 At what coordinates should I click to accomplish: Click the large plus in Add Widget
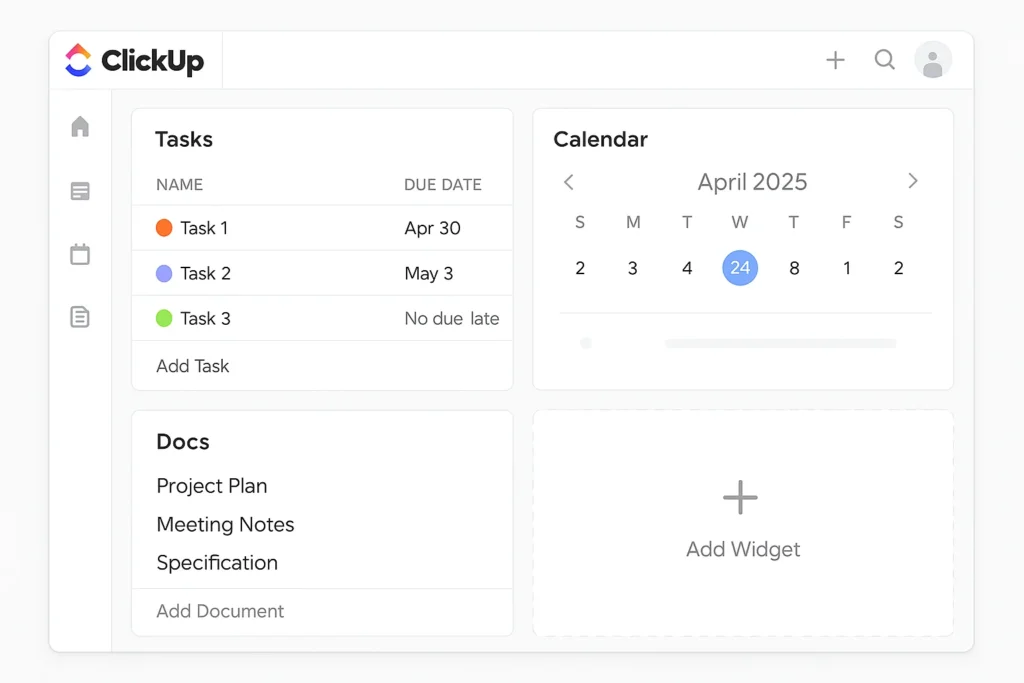[740, 497]
